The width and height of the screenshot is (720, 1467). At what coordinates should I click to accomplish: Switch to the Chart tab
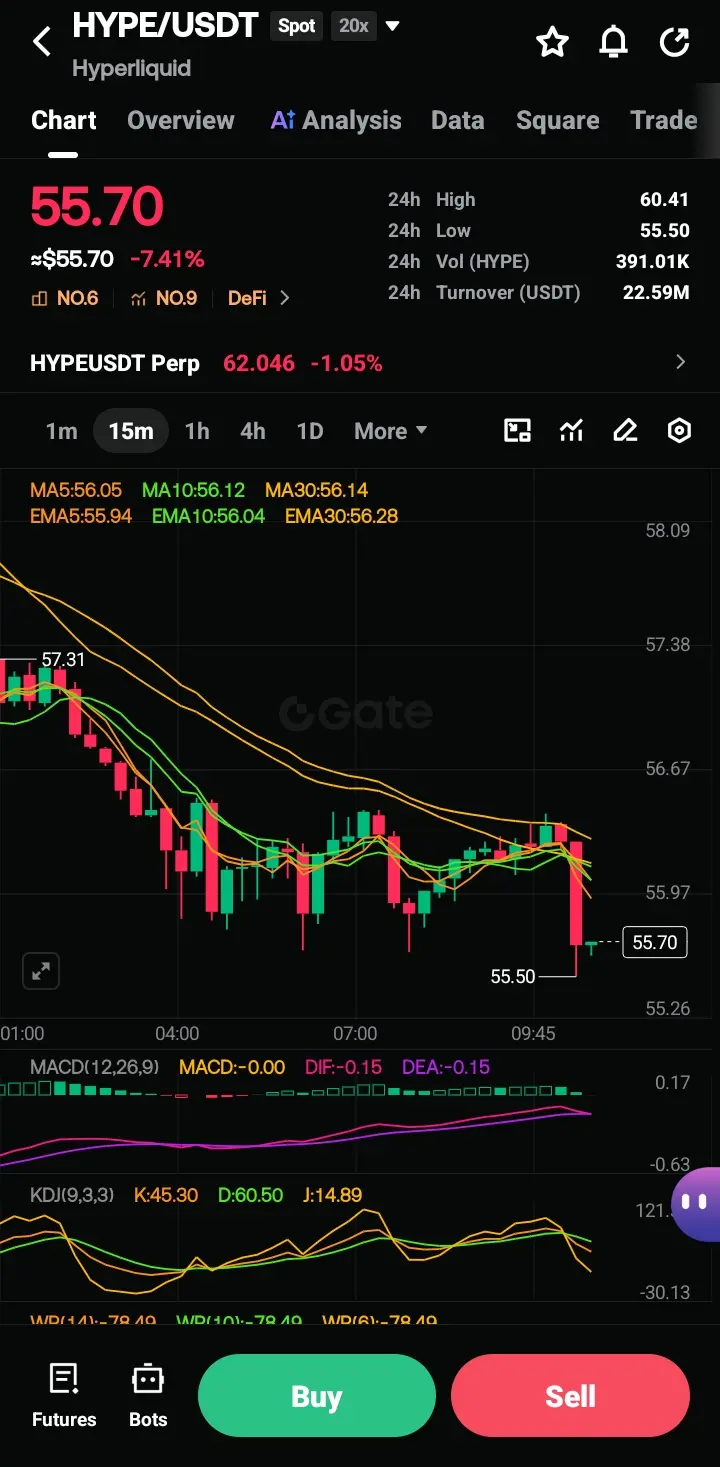[64, 121]
